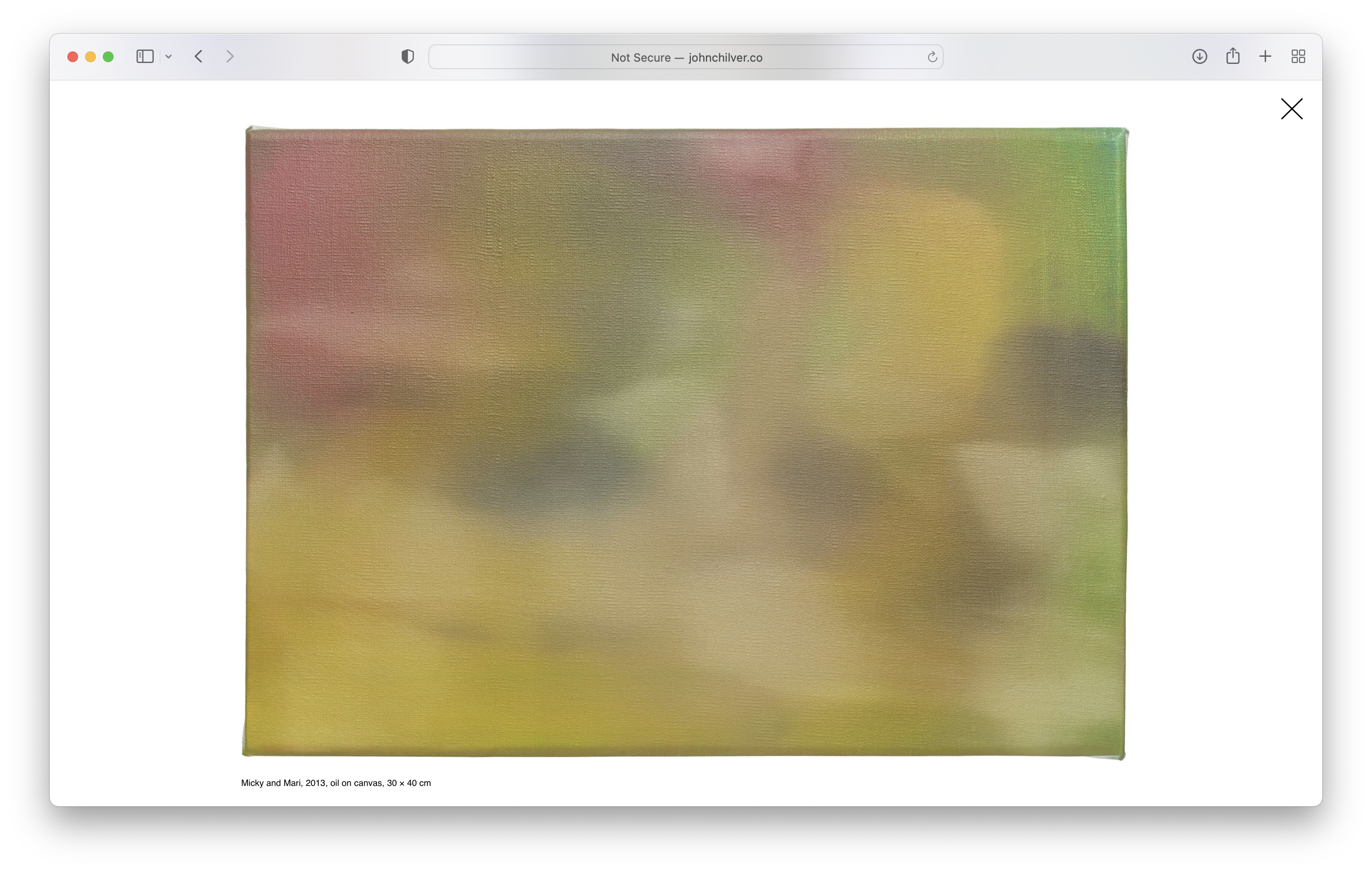This screenshot has width=1372, height=872.
Task: Close the Safari window with the red button
Action: click(x=72, y=56)
